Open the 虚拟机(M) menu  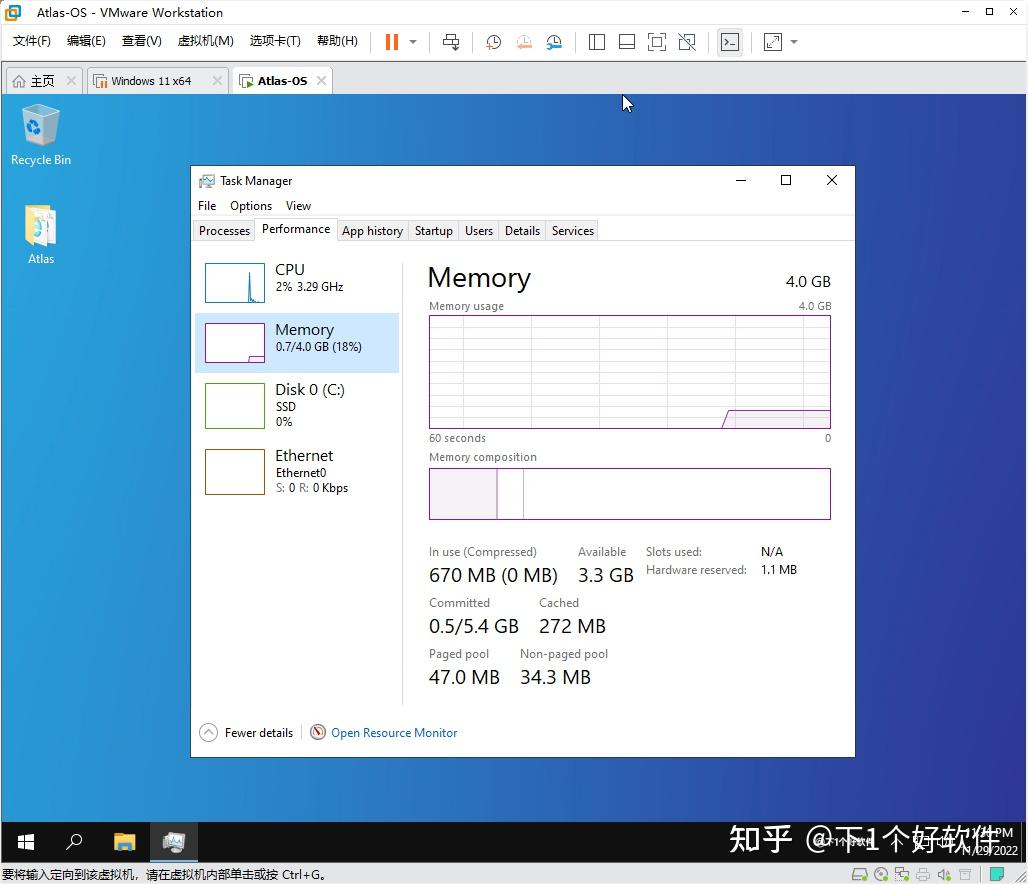coord(205,41)
